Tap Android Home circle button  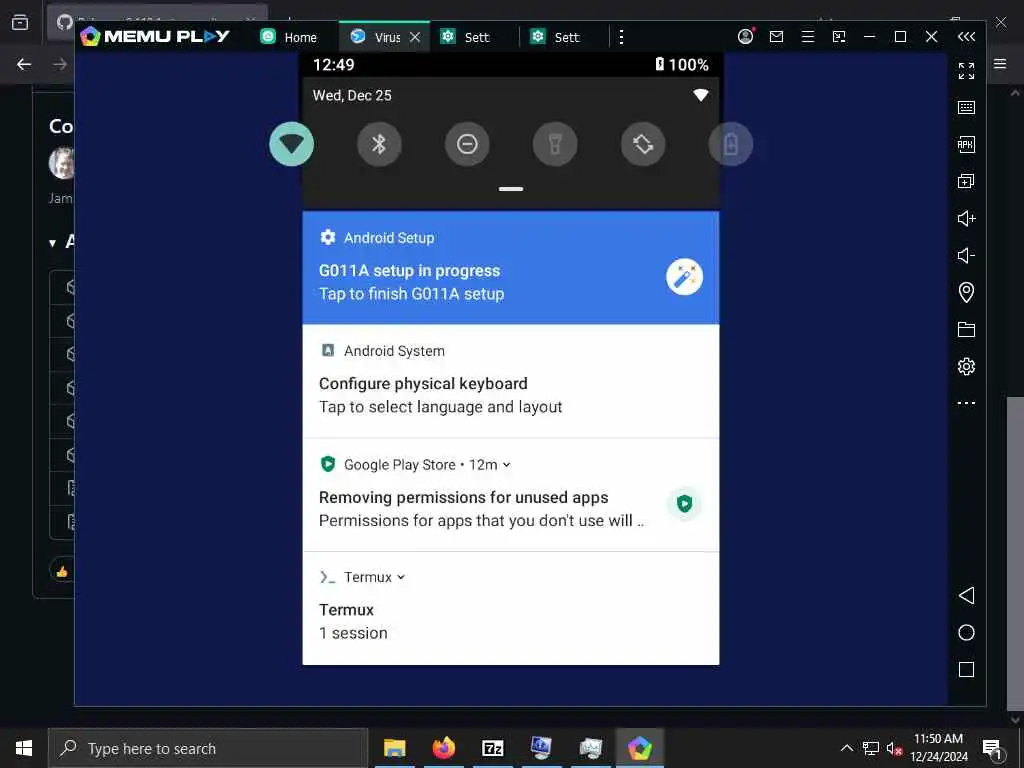click(x=967, y=632)
